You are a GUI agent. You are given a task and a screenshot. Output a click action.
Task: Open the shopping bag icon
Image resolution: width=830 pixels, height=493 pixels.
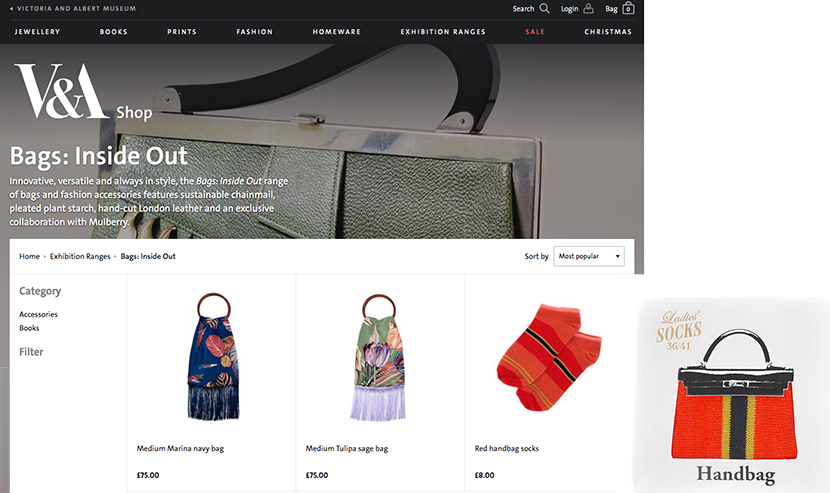pyautogui.click(x=628, y=8)
